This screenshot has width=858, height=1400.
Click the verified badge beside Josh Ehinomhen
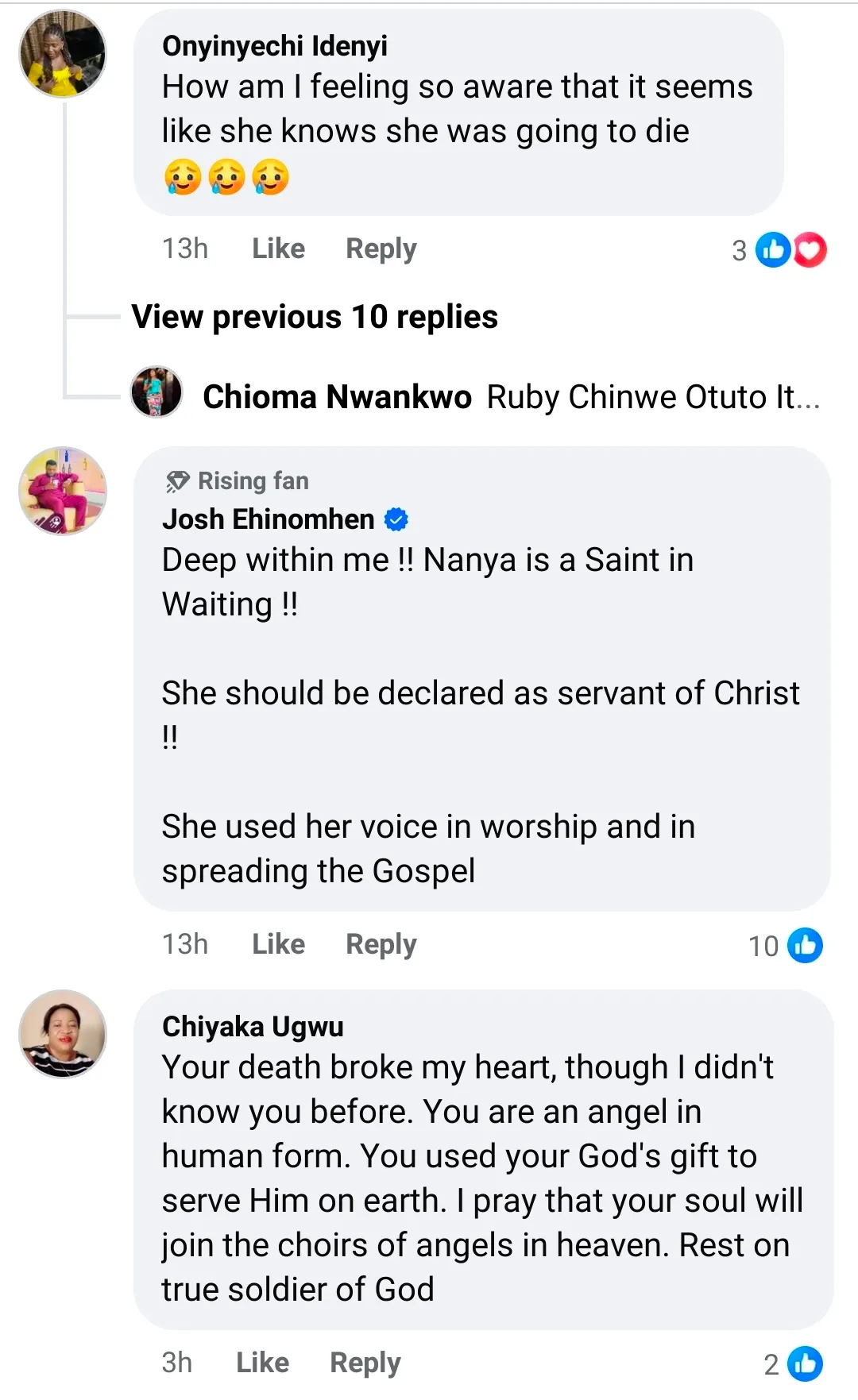tap(396, 520)
